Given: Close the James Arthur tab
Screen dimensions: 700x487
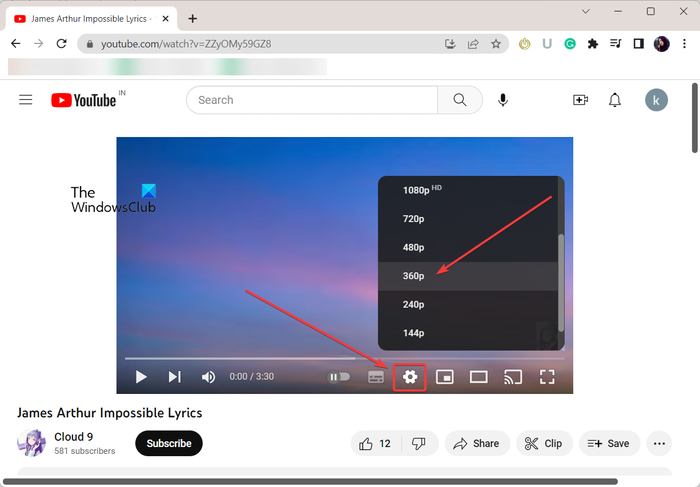Looking at the screenshot, I should tap(166, 19).
